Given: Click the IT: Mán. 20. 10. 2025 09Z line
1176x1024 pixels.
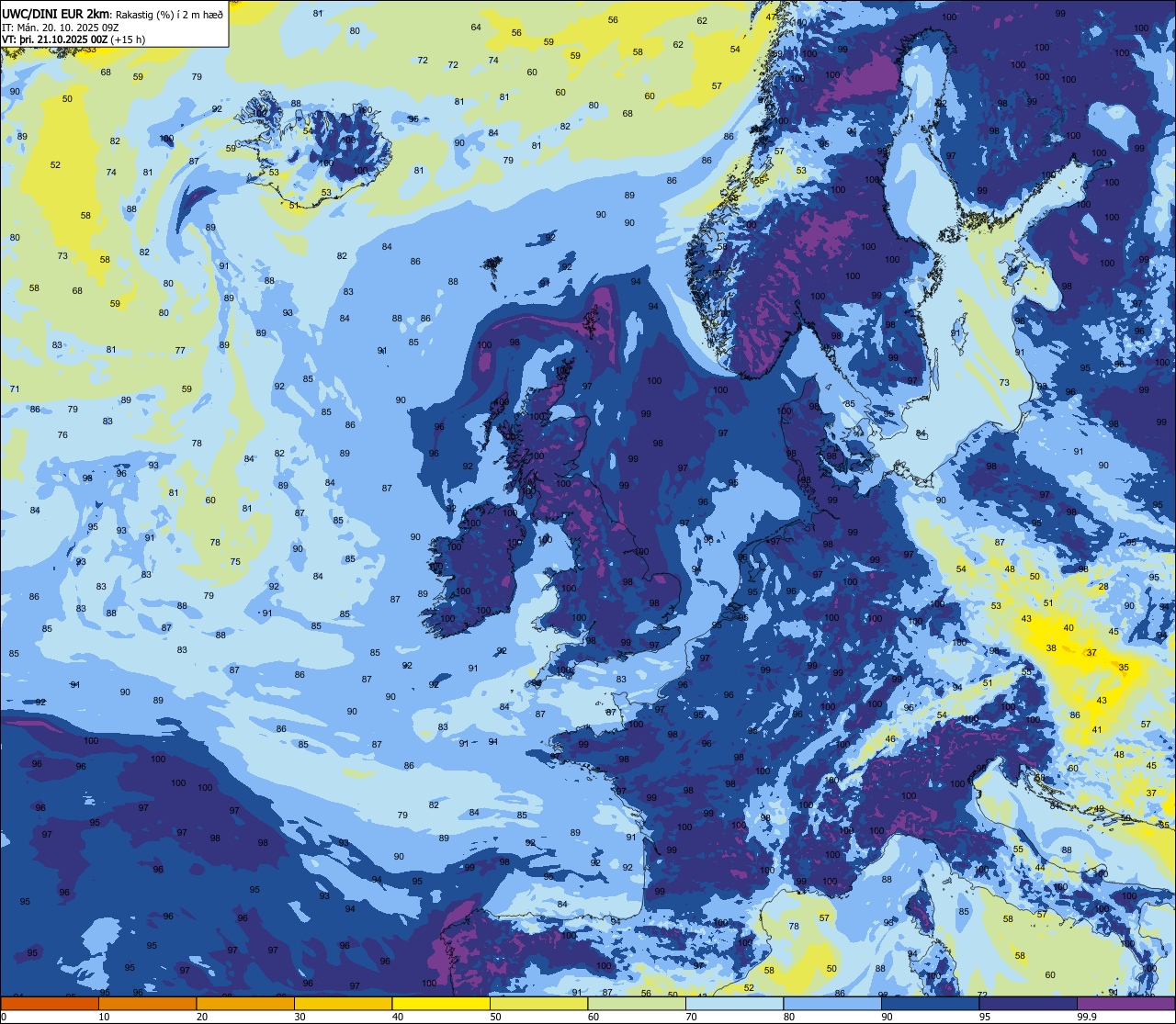Looking at the screenshot, I should (60, 27).
